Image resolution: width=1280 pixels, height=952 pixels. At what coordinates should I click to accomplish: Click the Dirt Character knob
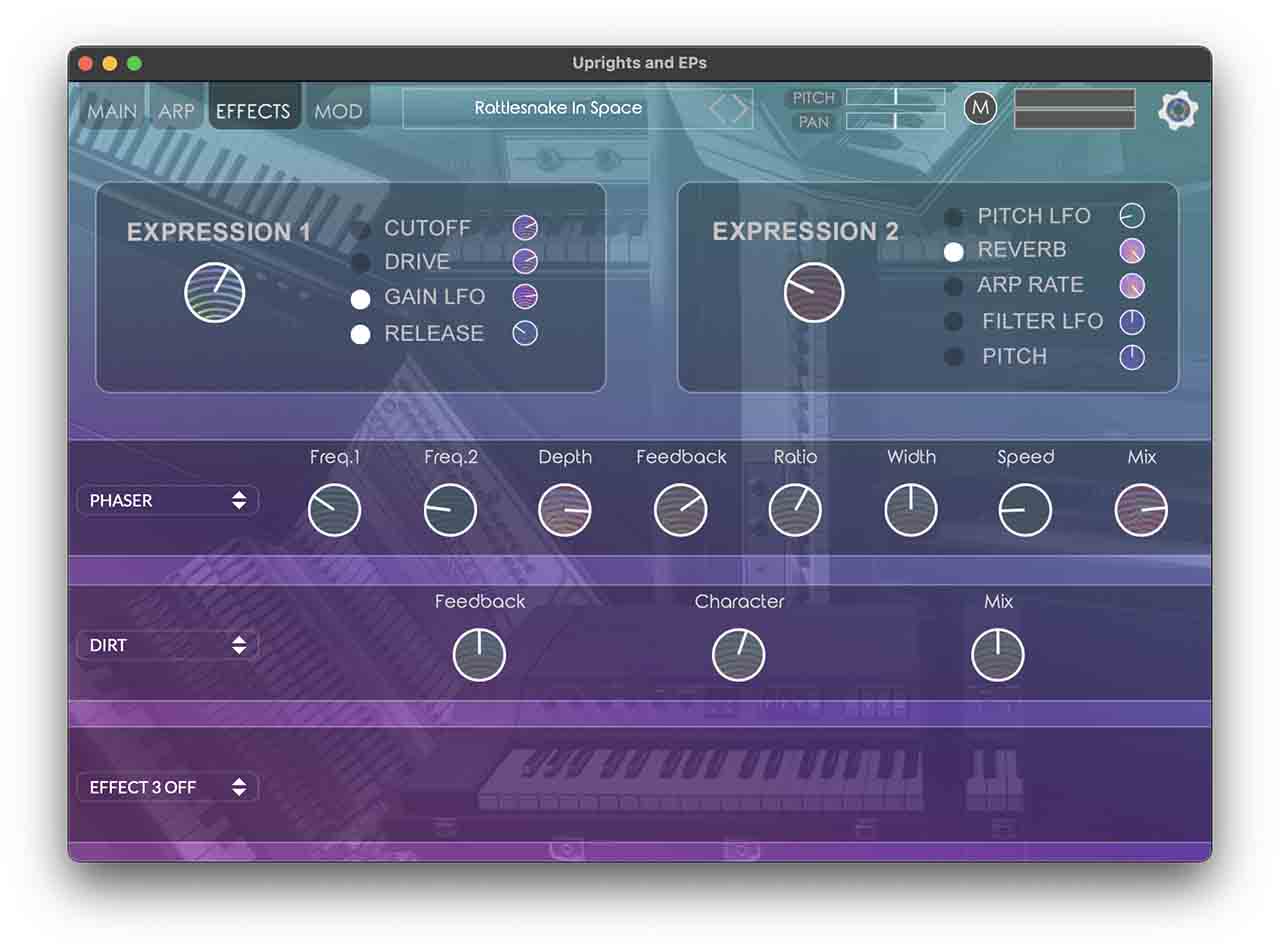point(739,655)
